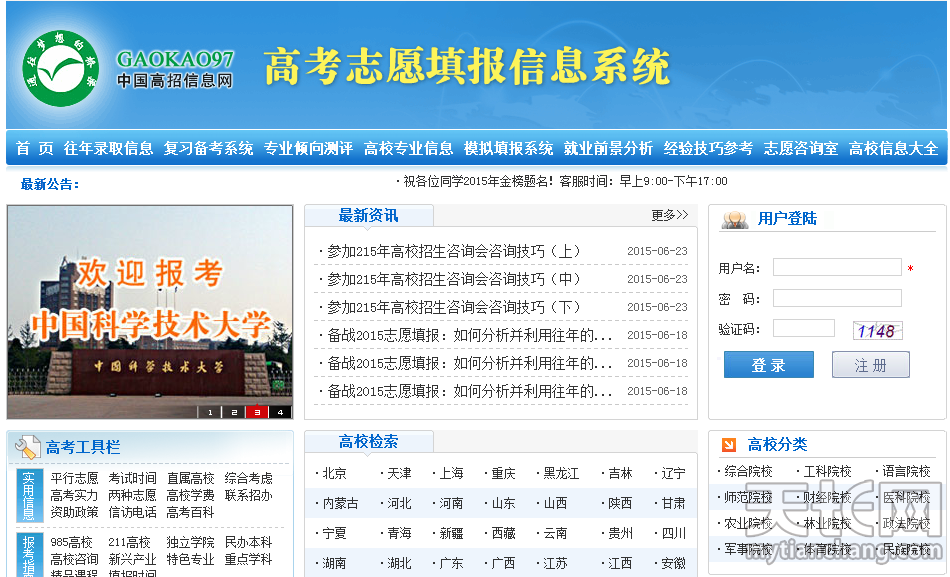Select 北京 in 高校检索
The image size is (950, 577).
(334, 473)
